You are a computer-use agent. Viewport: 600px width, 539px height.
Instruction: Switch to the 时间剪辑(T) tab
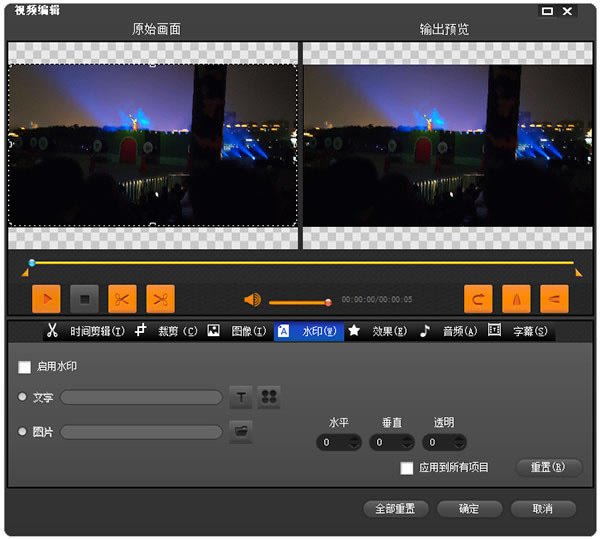(x=97, y=331)
